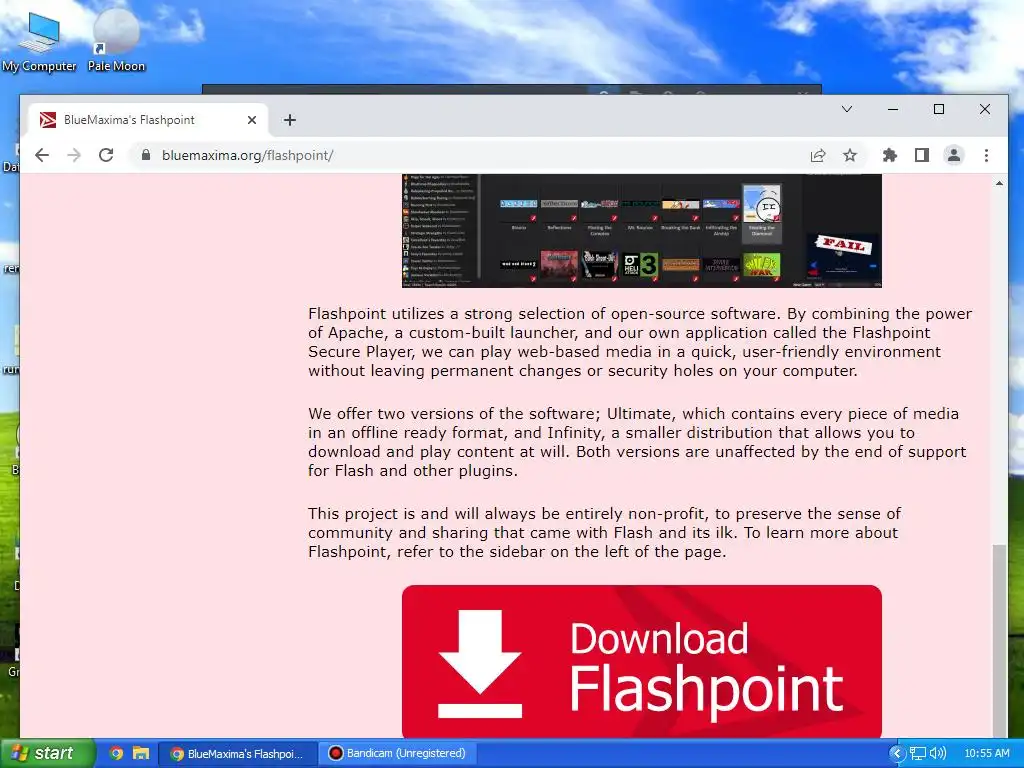Screen dimensions: 1024x768
Task: Open Chrome three-dot menu
Action: coord(986,155)
